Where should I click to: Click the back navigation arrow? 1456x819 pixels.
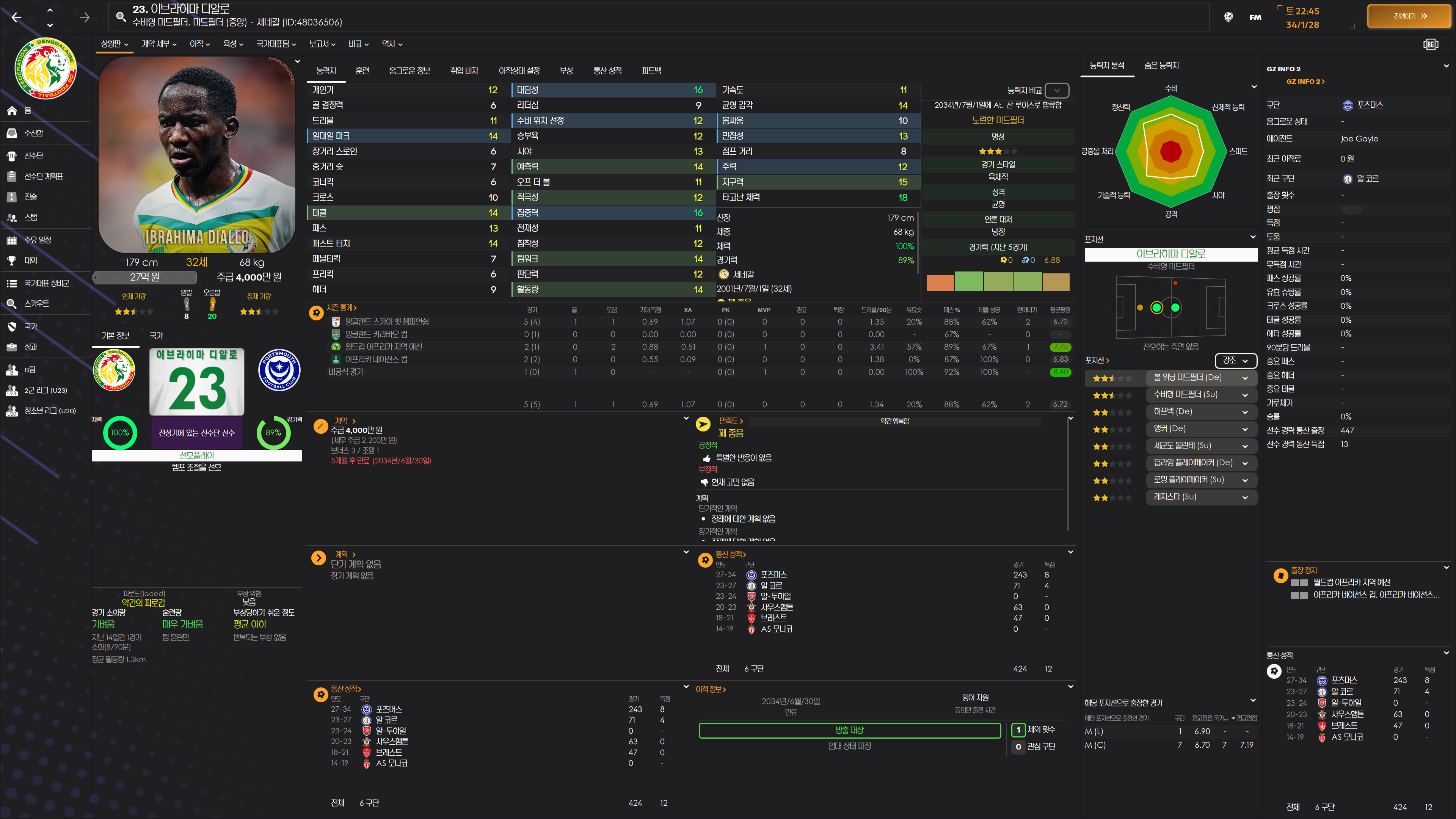coord(16,17)
